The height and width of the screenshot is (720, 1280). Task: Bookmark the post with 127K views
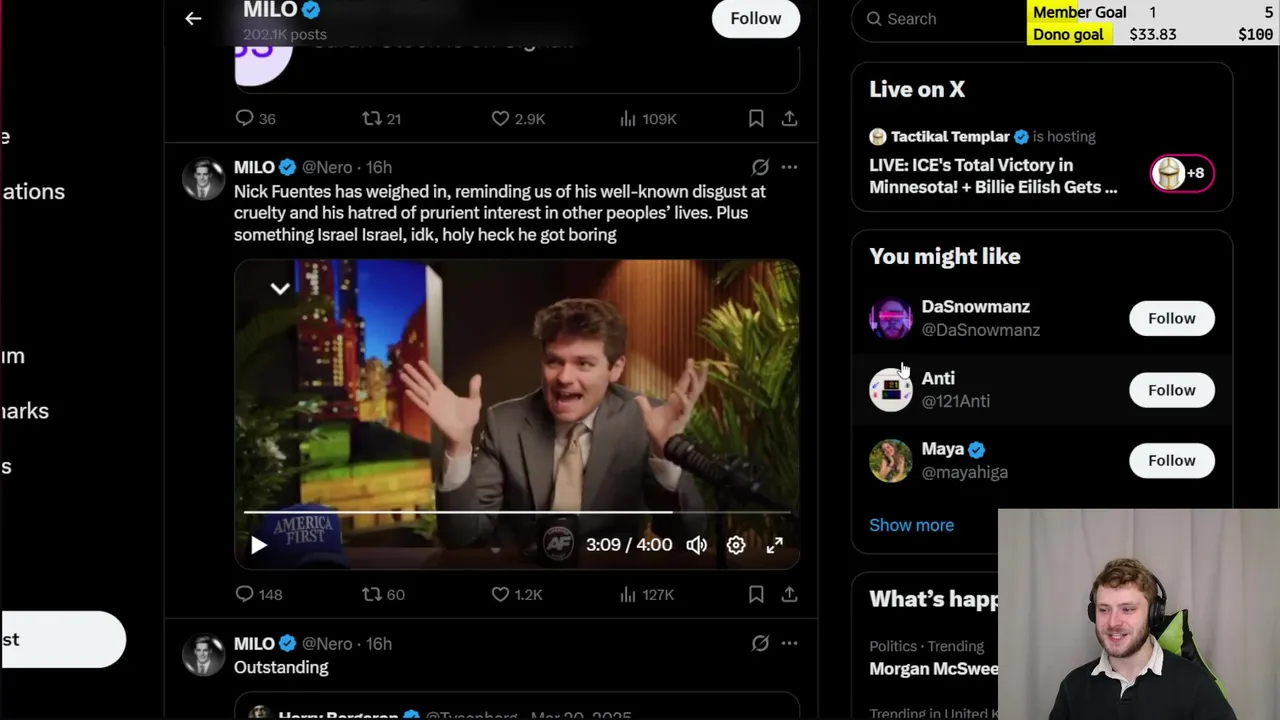click(x=756, y=594)
